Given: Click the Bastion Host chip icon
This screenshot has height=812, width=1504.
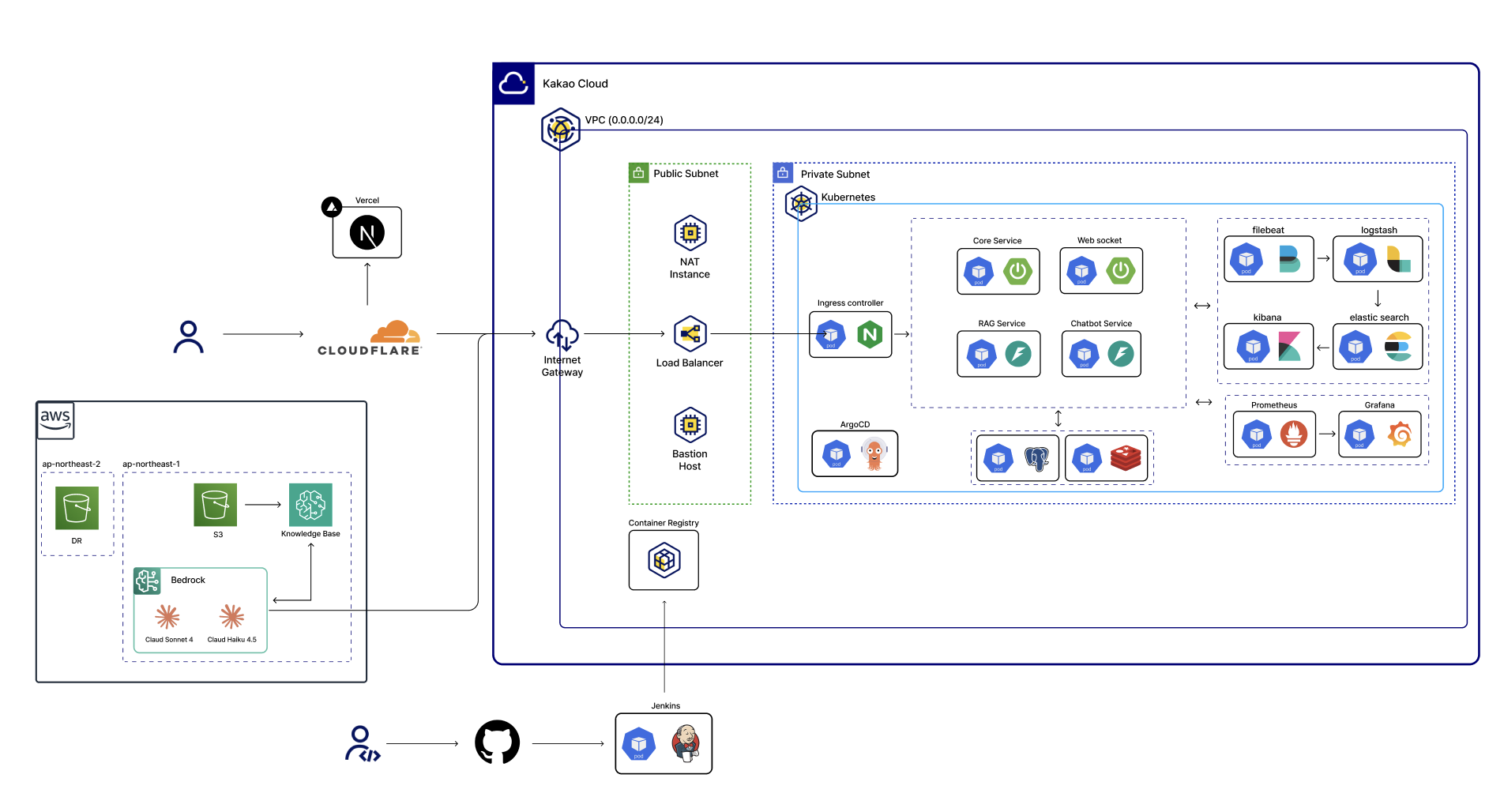Looking at the screenshot, I should pos(690,425).
